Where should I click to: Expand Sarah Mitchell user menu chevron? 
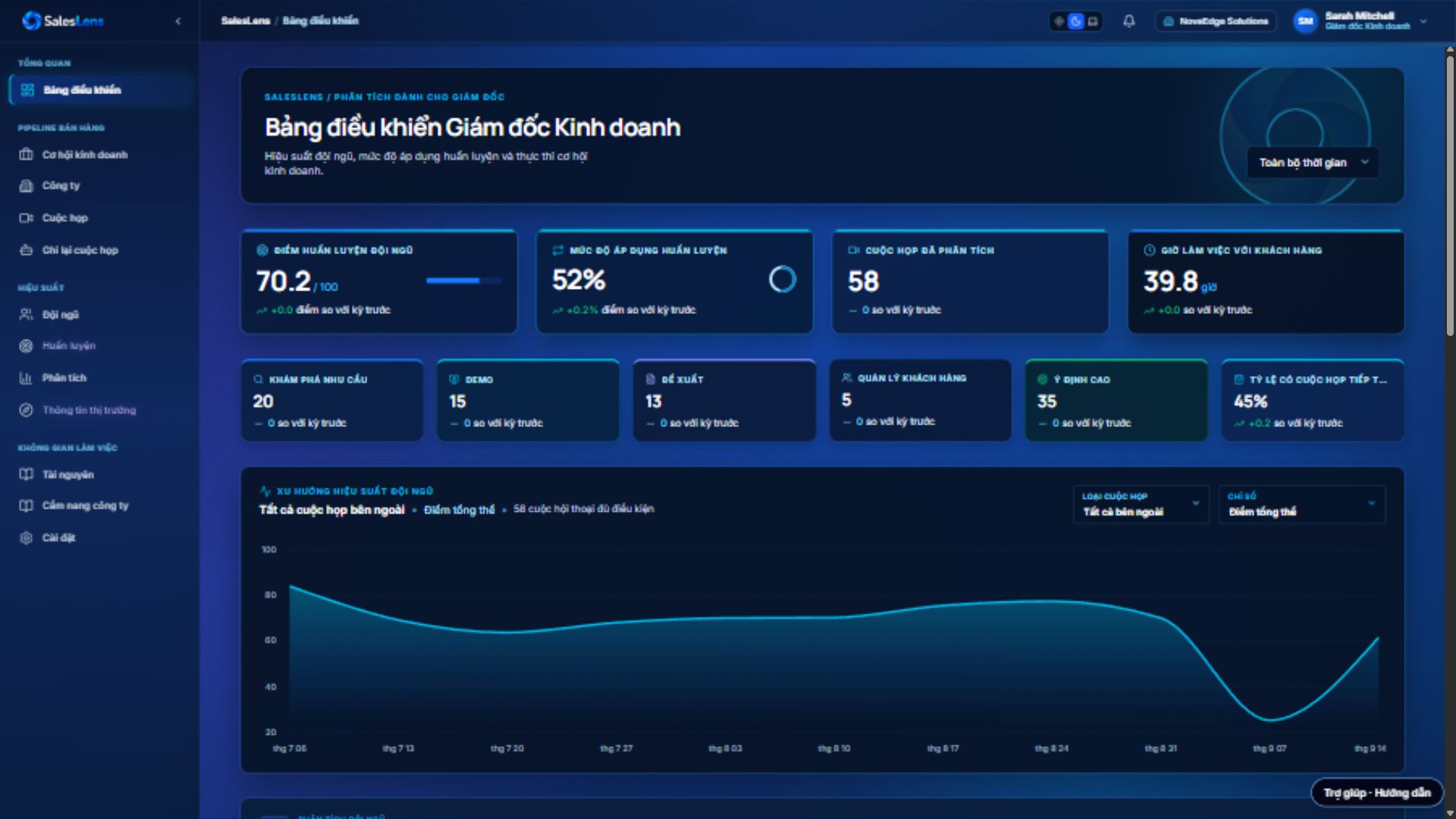pos(1423,21)
